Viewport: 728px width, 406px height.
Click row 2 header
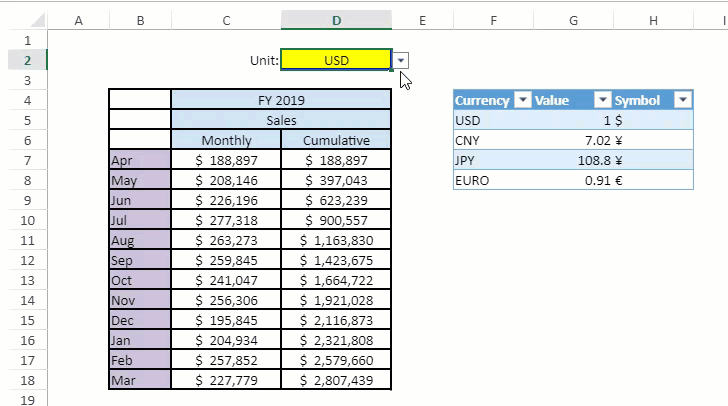coord(26,60)
